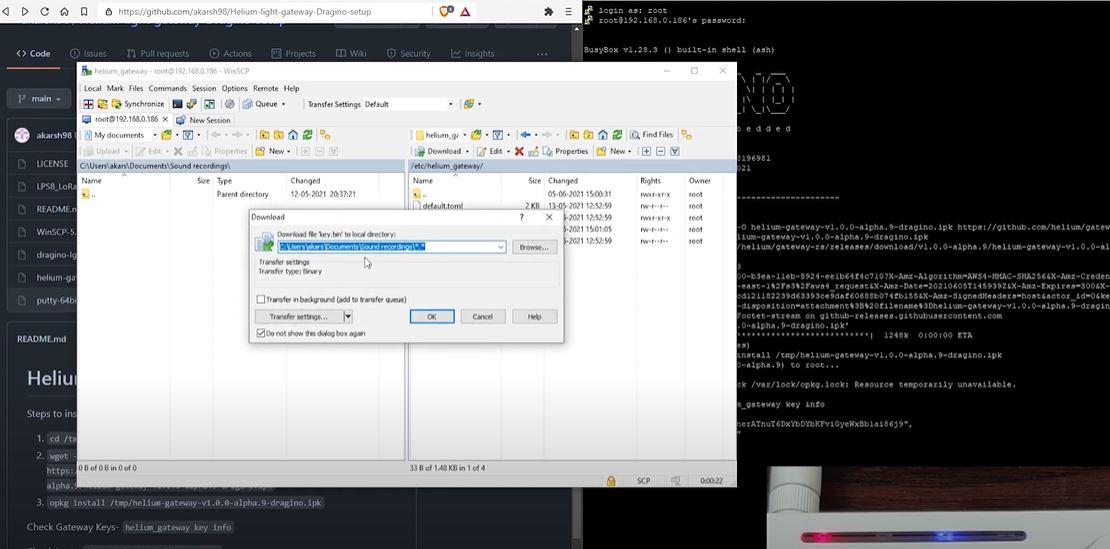The image size is (1110, 549).
Task: Open the Issues tab on GitHub page
Action: tap(88, 53)
